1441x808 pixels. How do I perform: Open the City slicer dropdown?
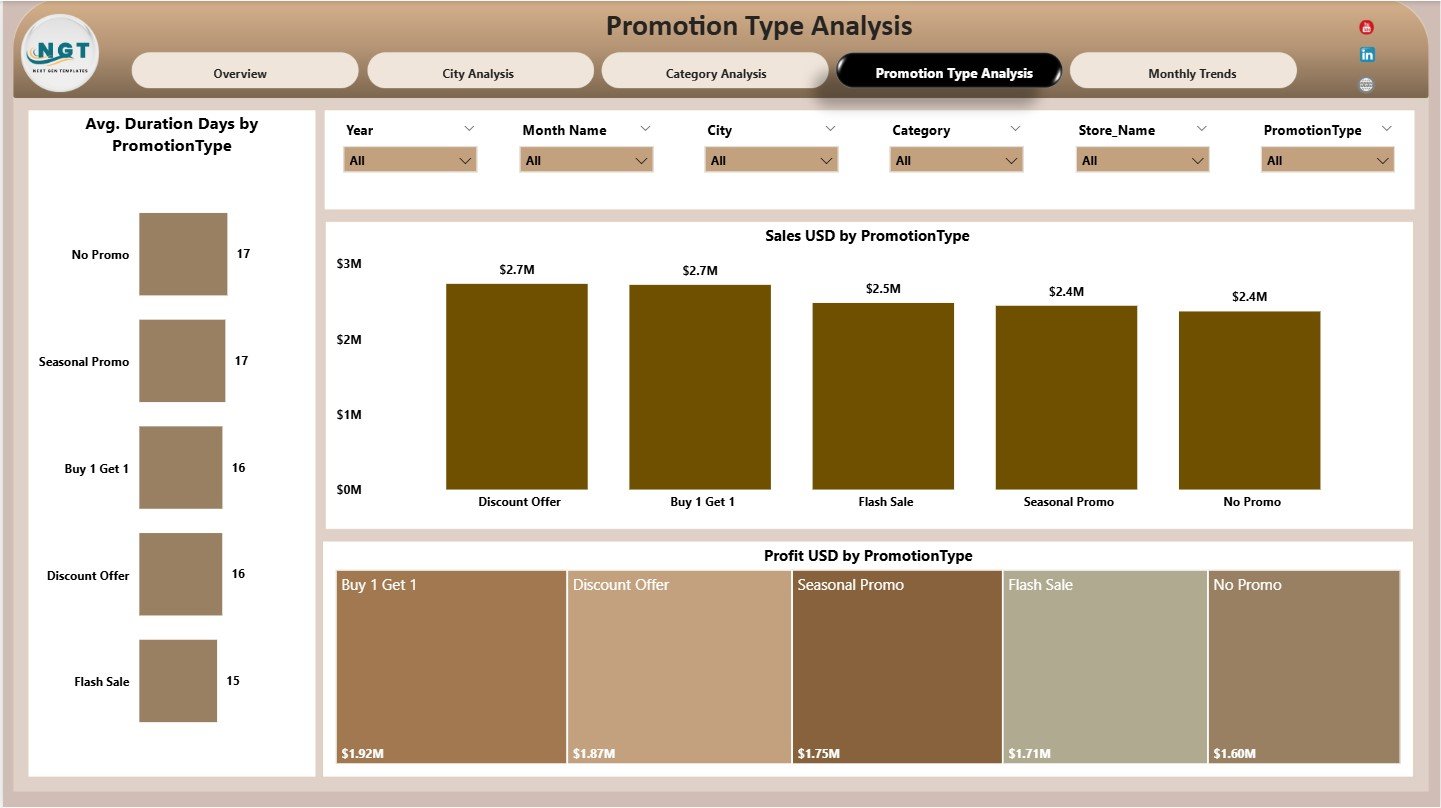pos(826,160)
